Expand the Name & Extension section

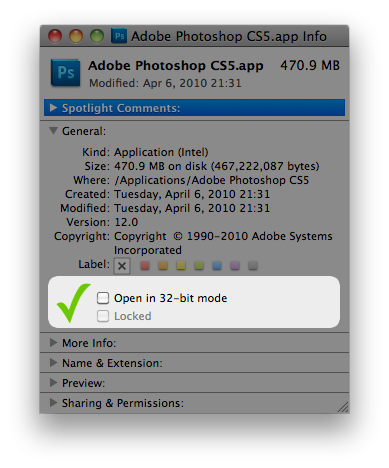click(53, 363)
